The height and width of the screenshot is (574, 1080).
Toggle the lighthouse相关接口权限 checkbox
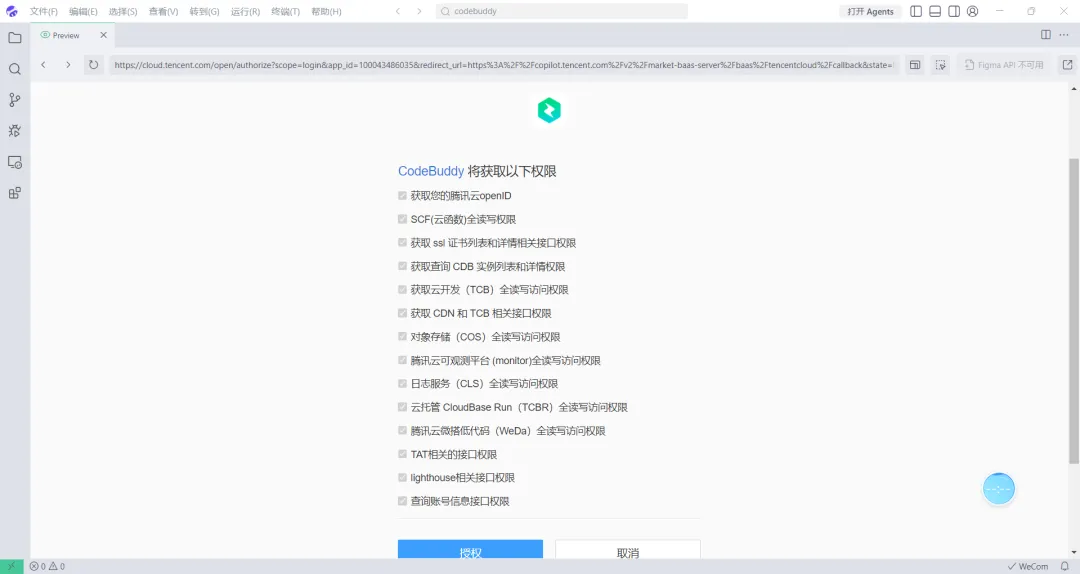(x=402, y=478)
